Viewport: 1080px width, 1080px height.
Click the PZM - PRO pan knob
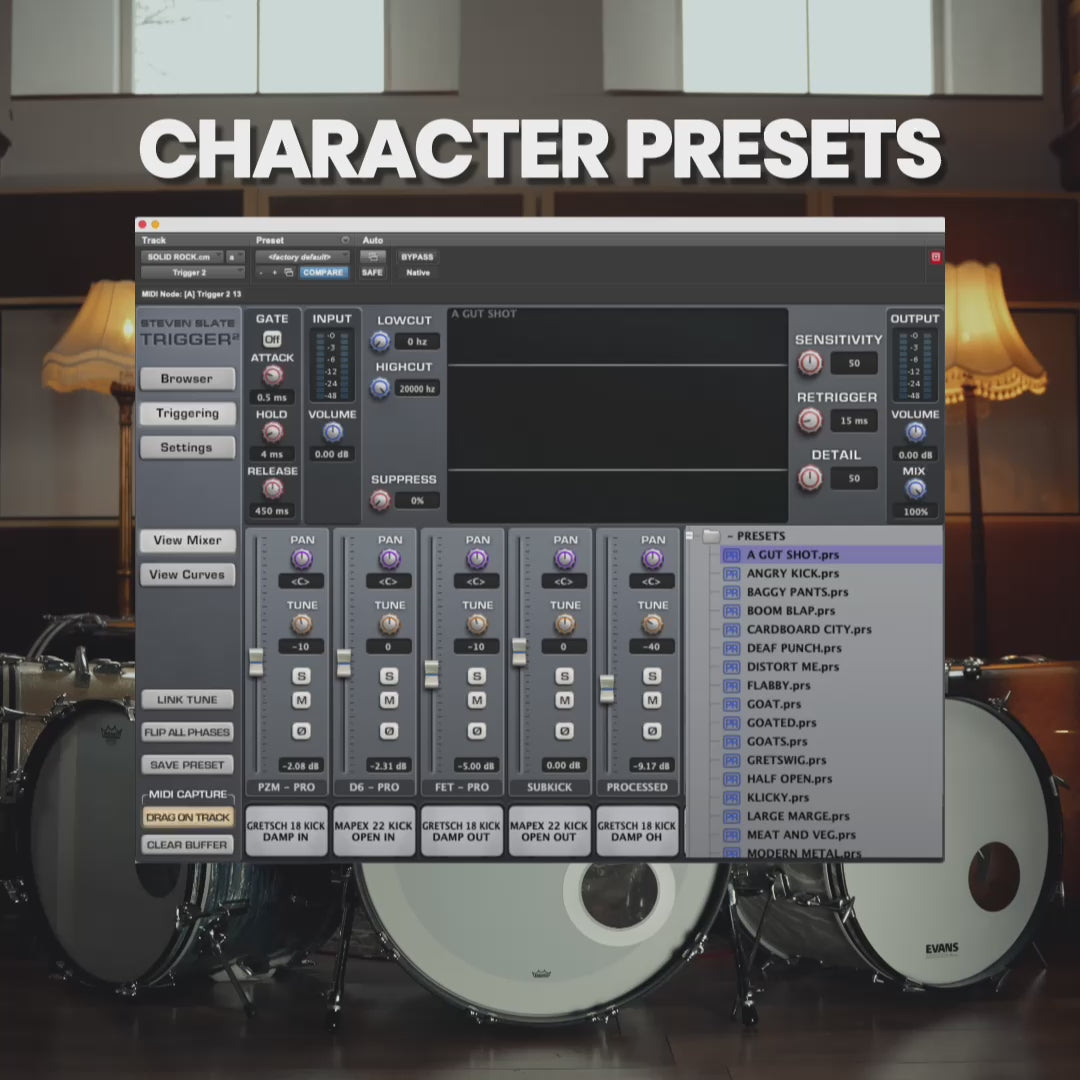pos(302,559)
